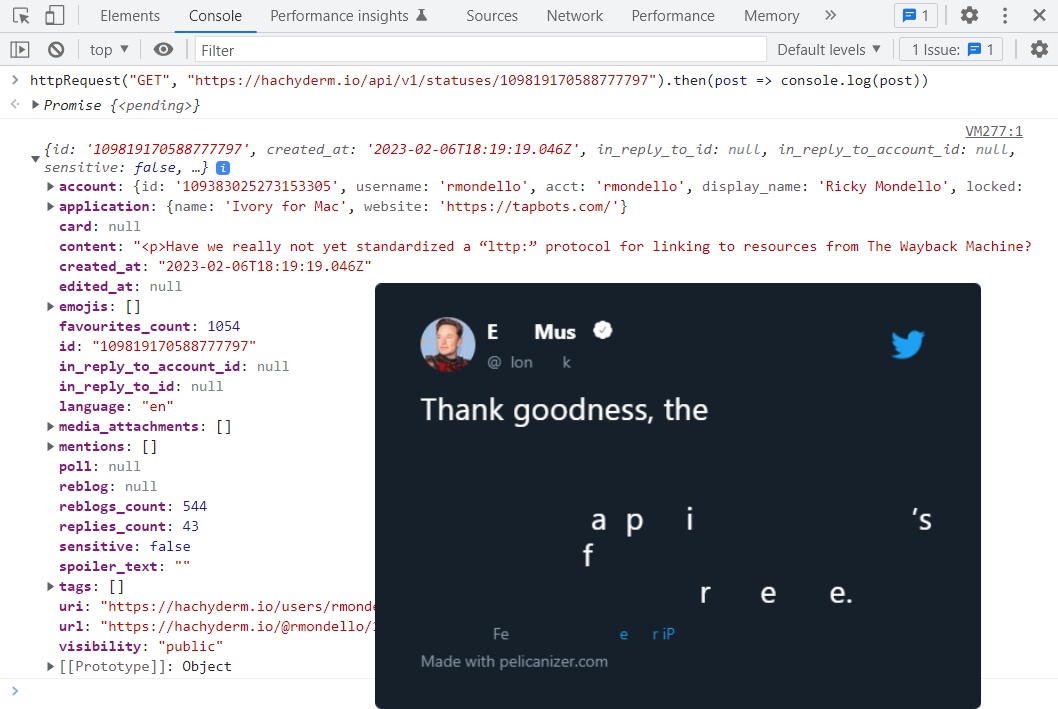Open console settings gear beside issues

pos(1039,49)
